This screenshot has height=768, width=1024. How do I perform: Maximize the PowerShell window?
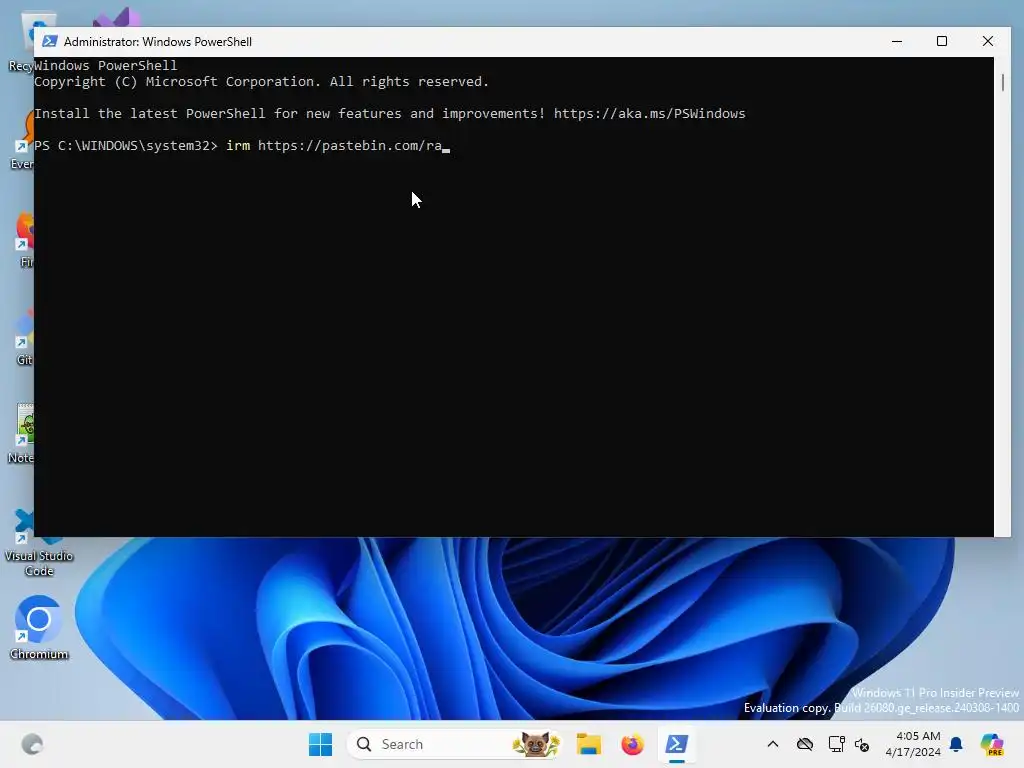click(942, 41)
